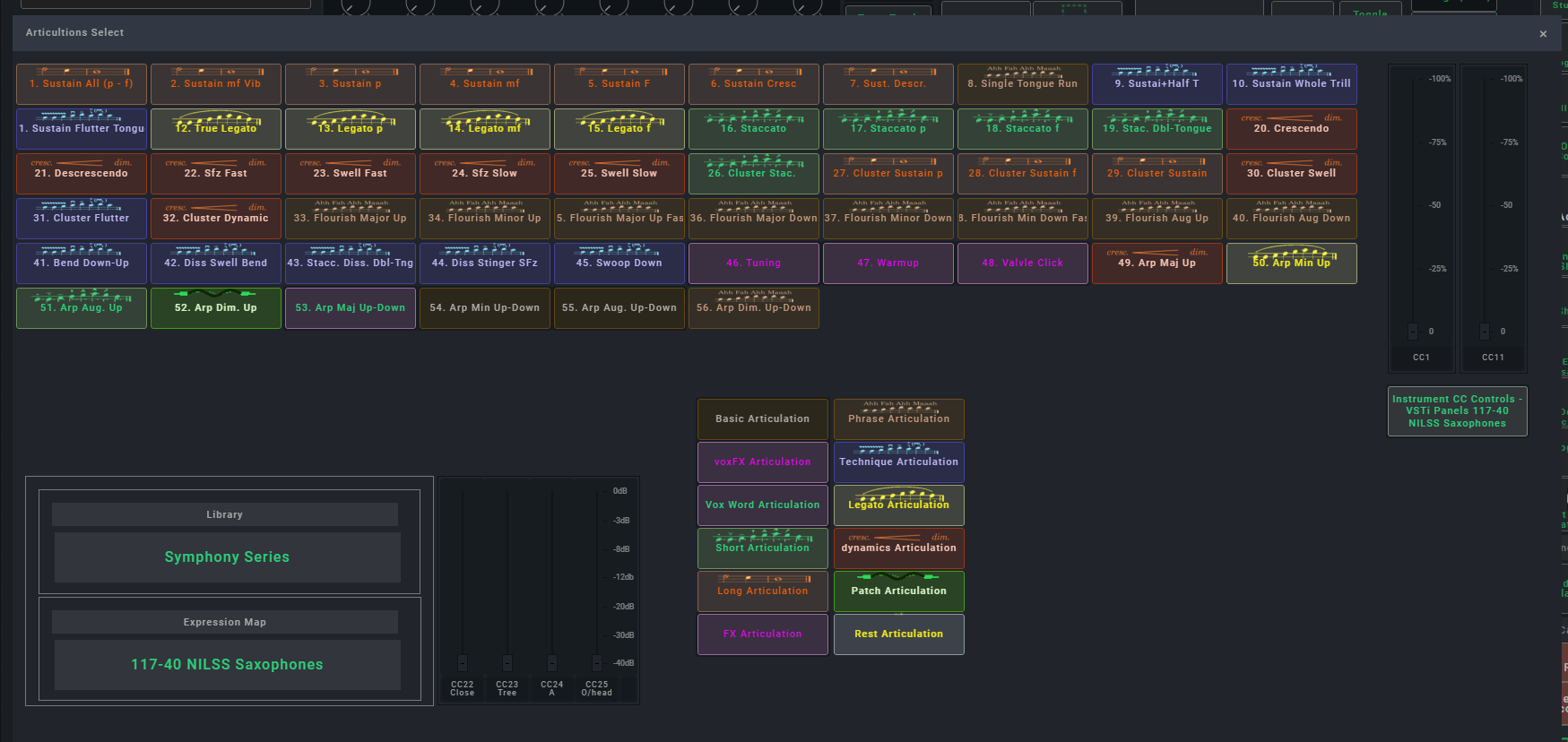Pick 18. Staccato f articulation
The width and height of the screenshot is (1568, 742).
[x=1023, y=129]
